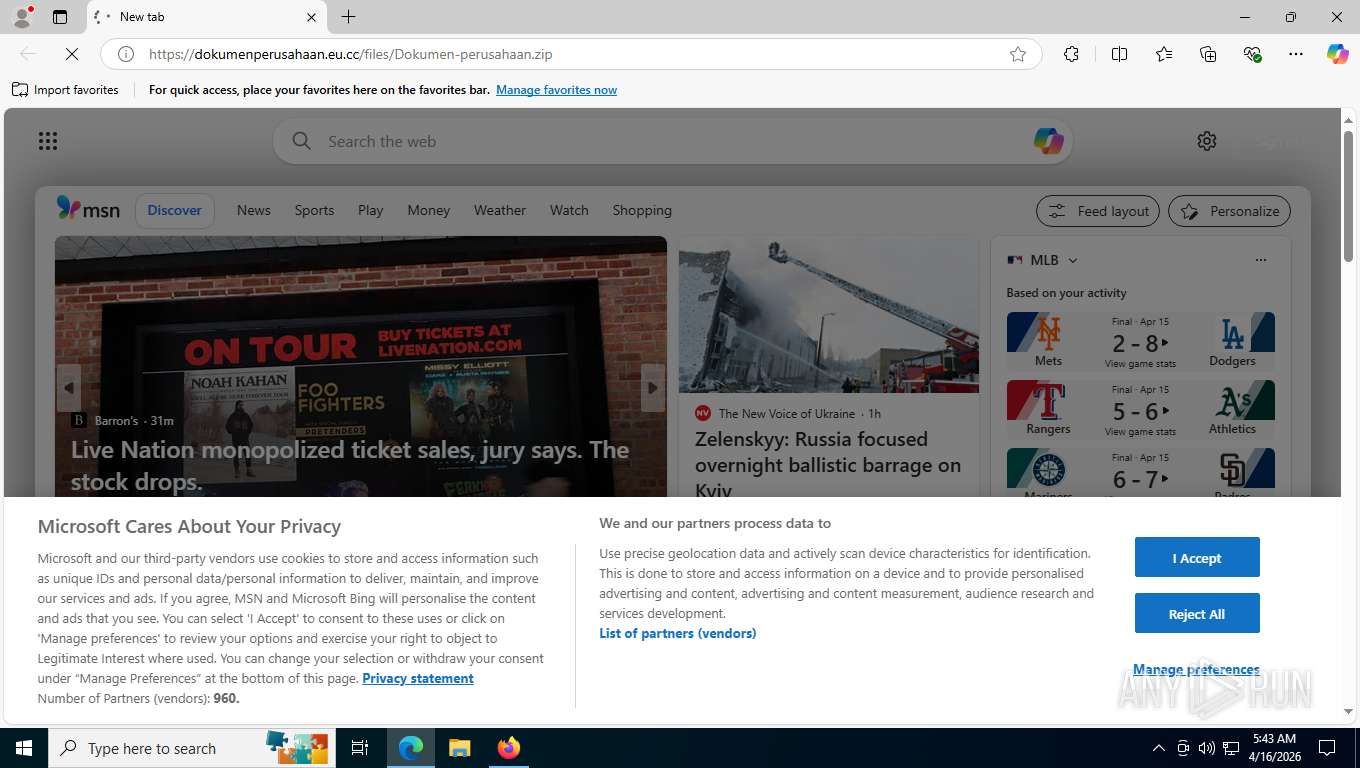This screenshot has width=1360, height=768.
Task: Open Edge Settings and more menu
Action: 1296,54
